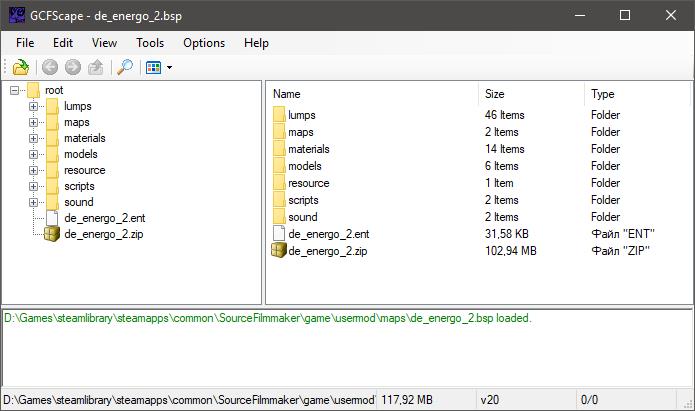This screenshot has height=411, width=695.
Task: Select models name in file list
Action: click(305, 166)
